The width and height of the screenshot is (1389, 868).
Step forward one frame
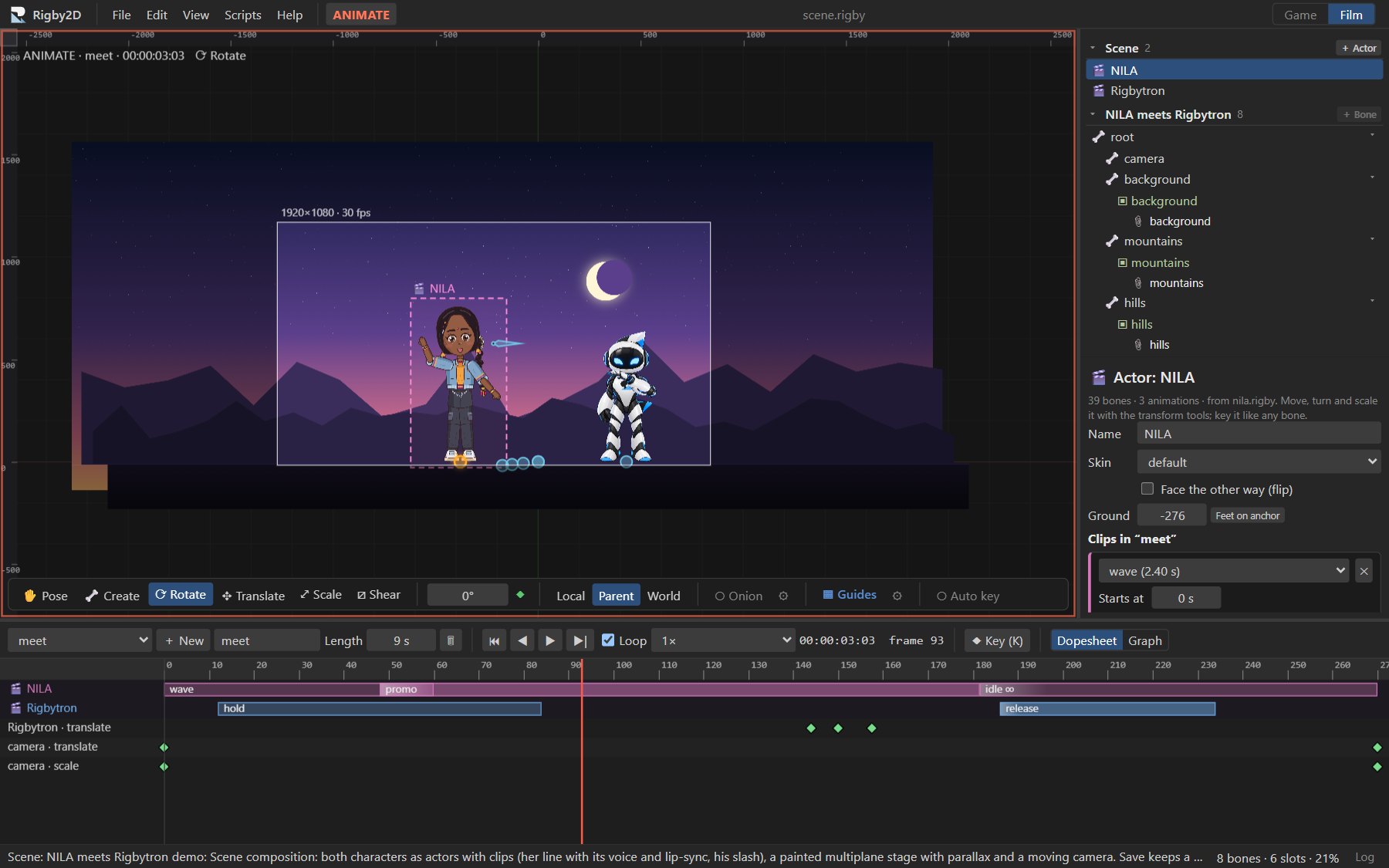(579, 640)
